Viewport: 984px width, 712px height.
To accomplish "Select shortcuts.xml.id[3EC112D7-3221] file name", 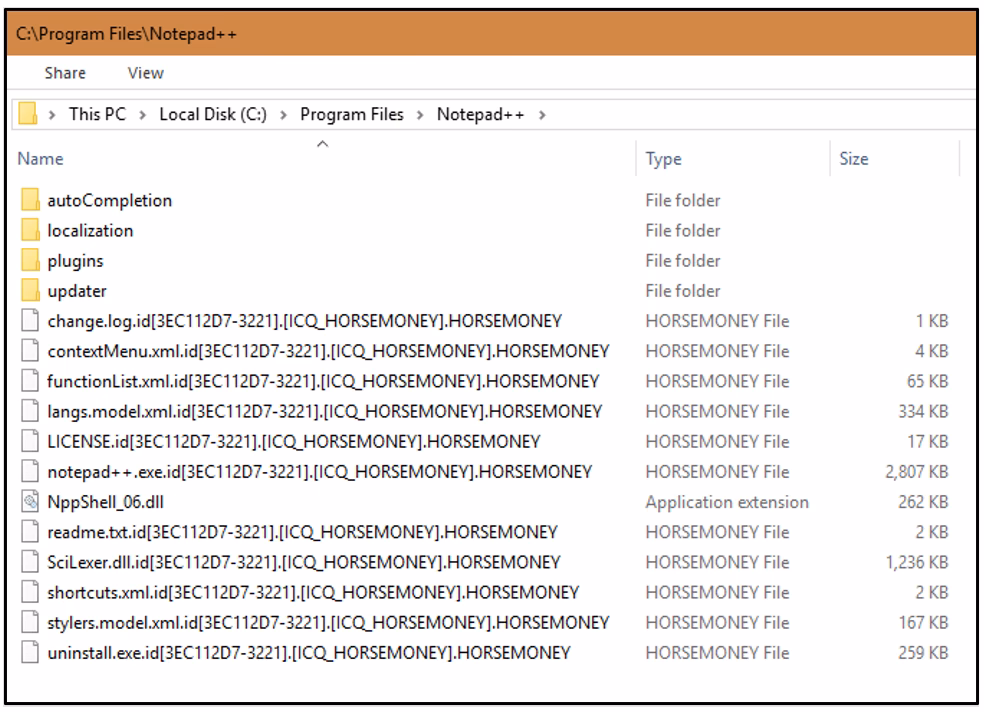I will 313,592.
